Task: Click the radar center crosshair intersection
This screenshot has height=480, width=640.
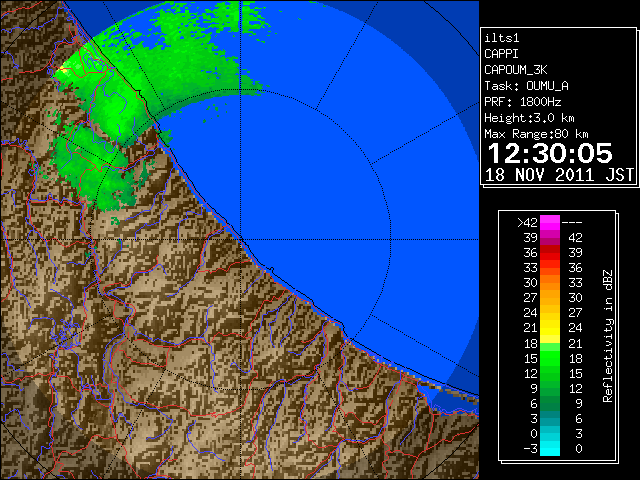Action: click(x=241, y=239)
